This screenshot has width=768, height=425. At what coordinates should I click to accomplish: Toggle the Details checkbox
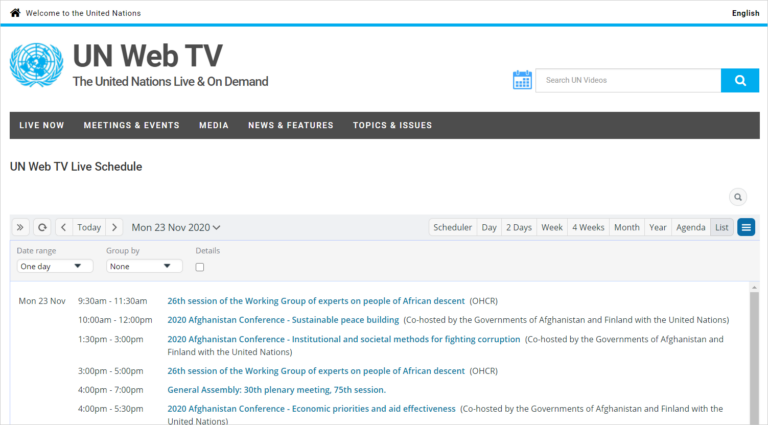click(x=200, y=267)
